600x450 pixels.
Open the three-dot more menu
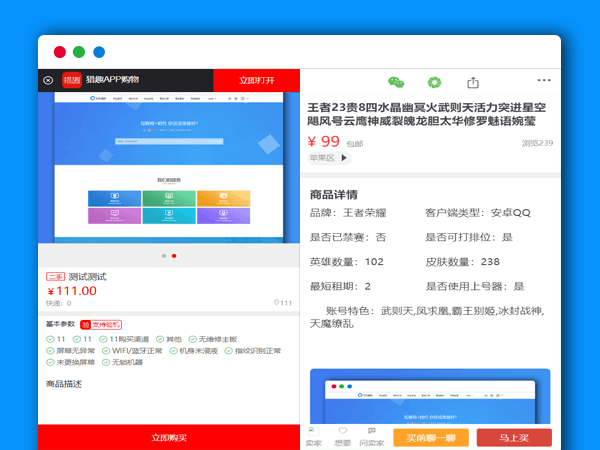coord(544,79)
